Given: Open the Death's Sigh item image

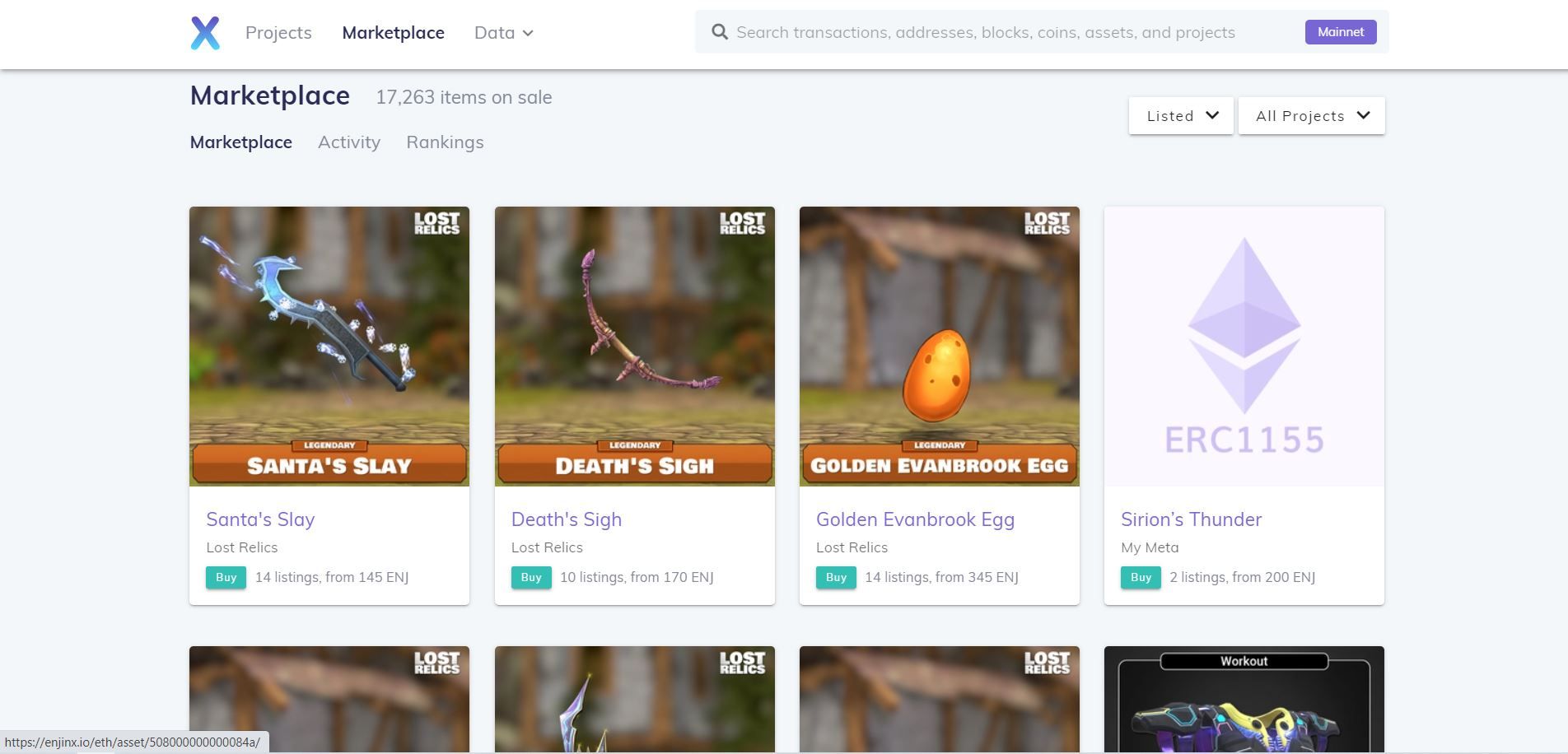Looking at the screenshot, I should pyautogui.click(x=635, y=347).
